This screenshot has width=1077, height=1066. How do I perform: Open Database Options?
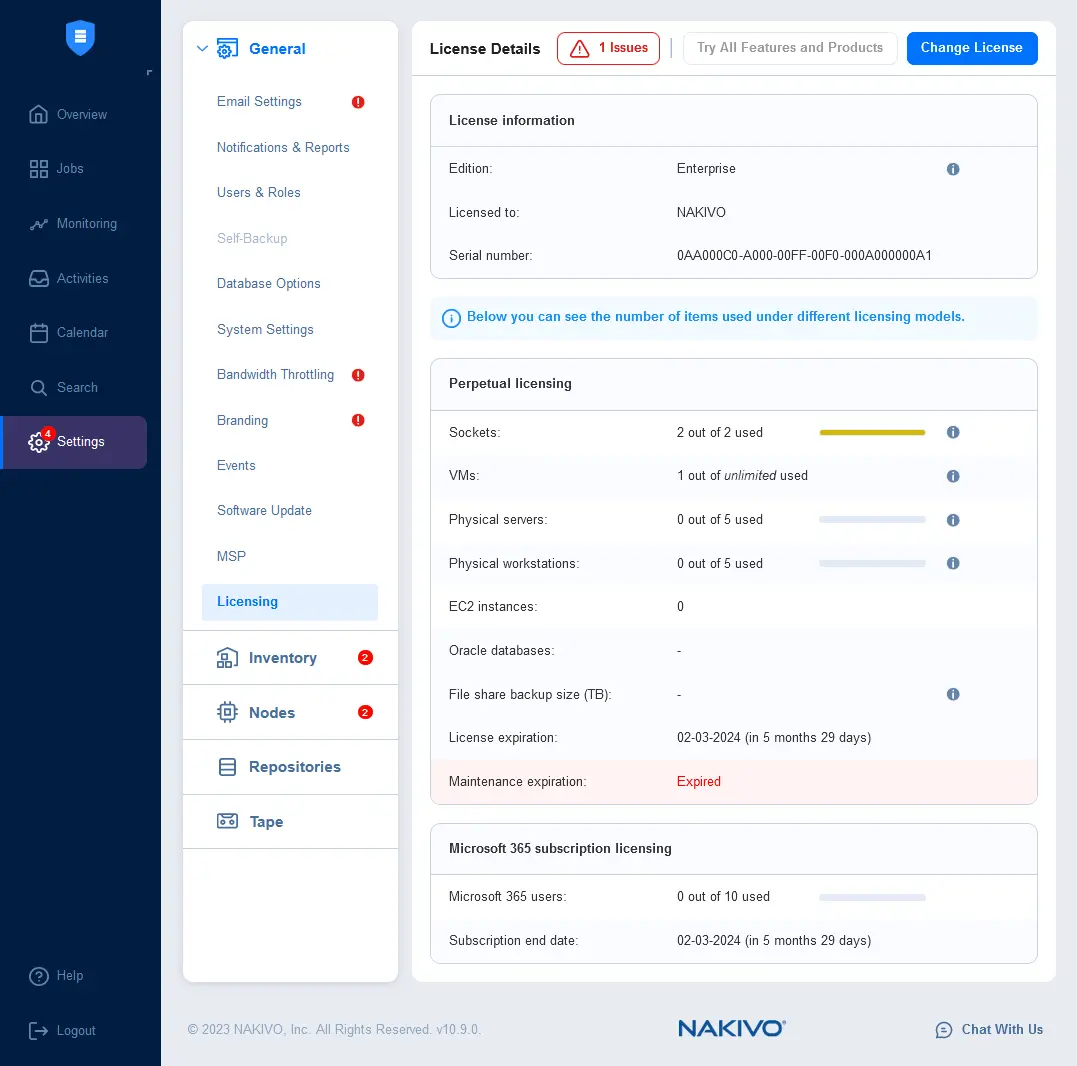pos(269,284)
